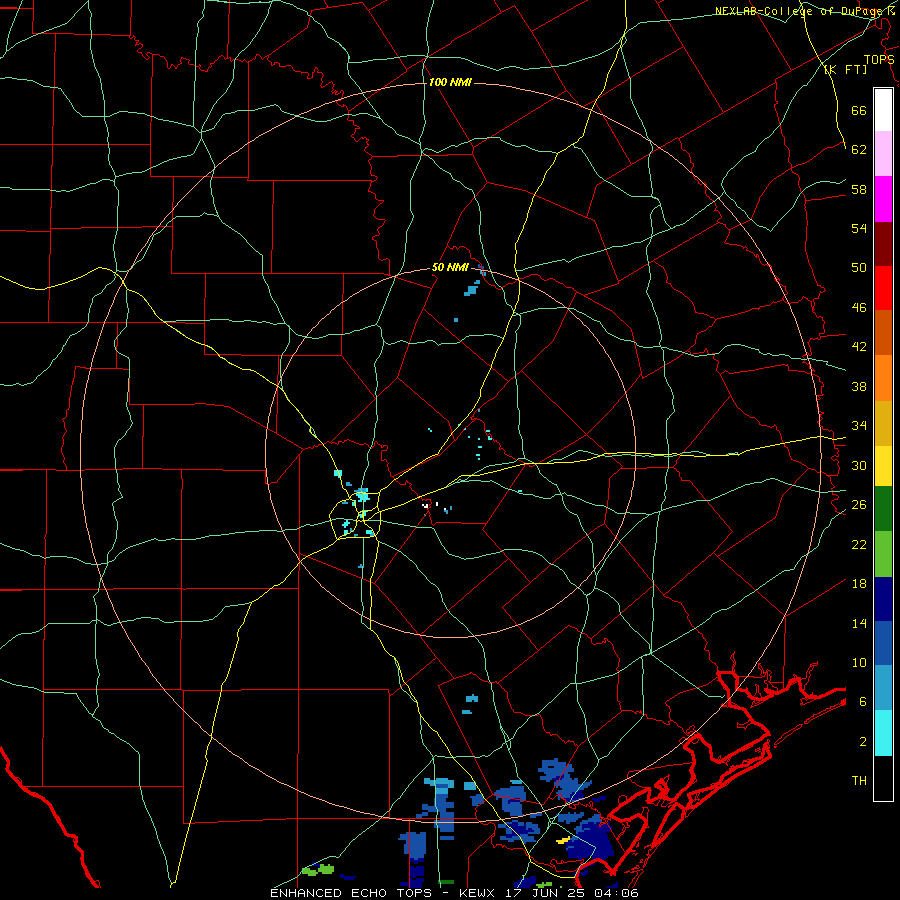This screenshot has height=900, width=900.
Task: Click the 'KEWX' radar station identifier
Action: 479,893
